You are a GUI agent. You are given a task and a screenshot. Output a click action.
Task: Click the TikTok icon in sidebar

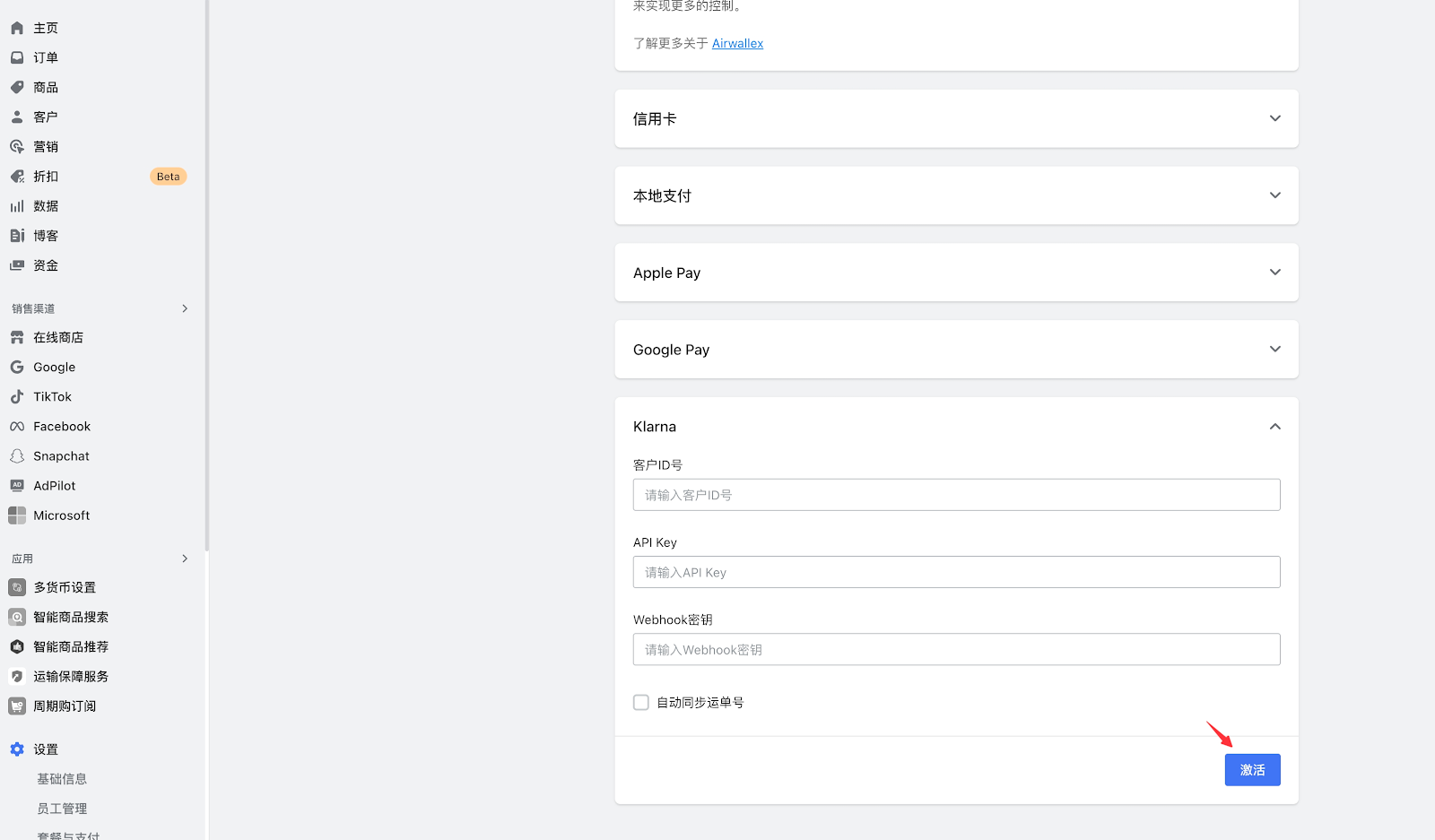click(17, 396)
